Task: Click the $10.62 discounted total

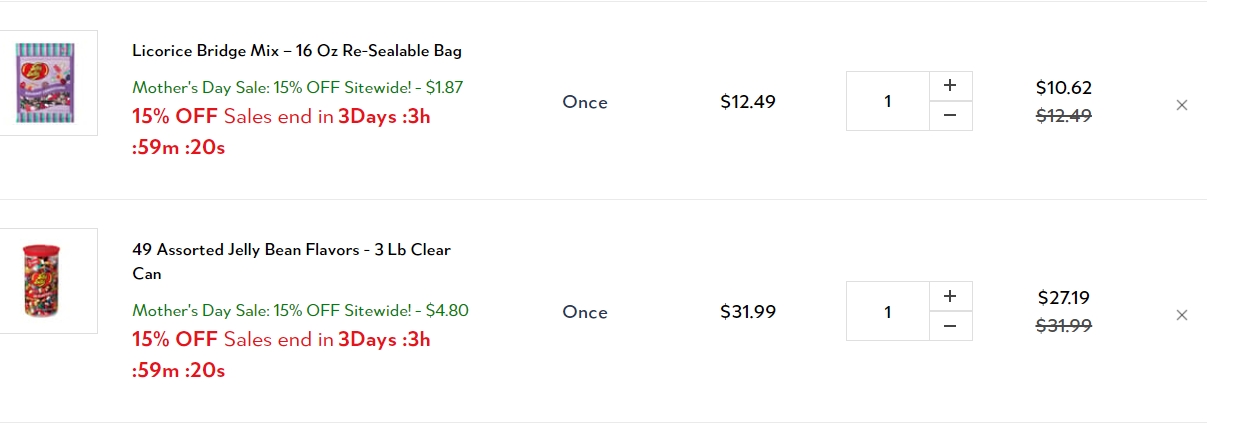Action: click(x=1063, y=88)
